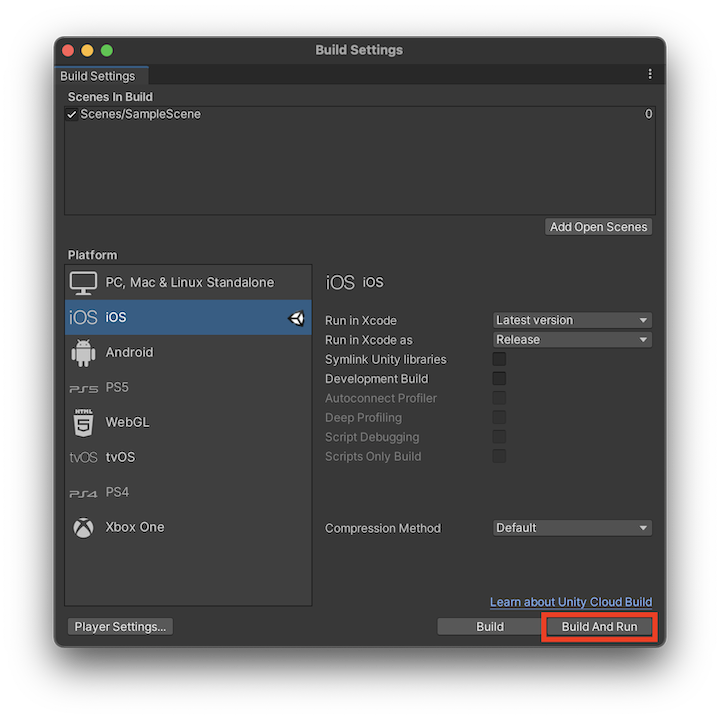Click the Android robot icon
Viewport: 720px width, 719px height.
[x=83, y=353]
